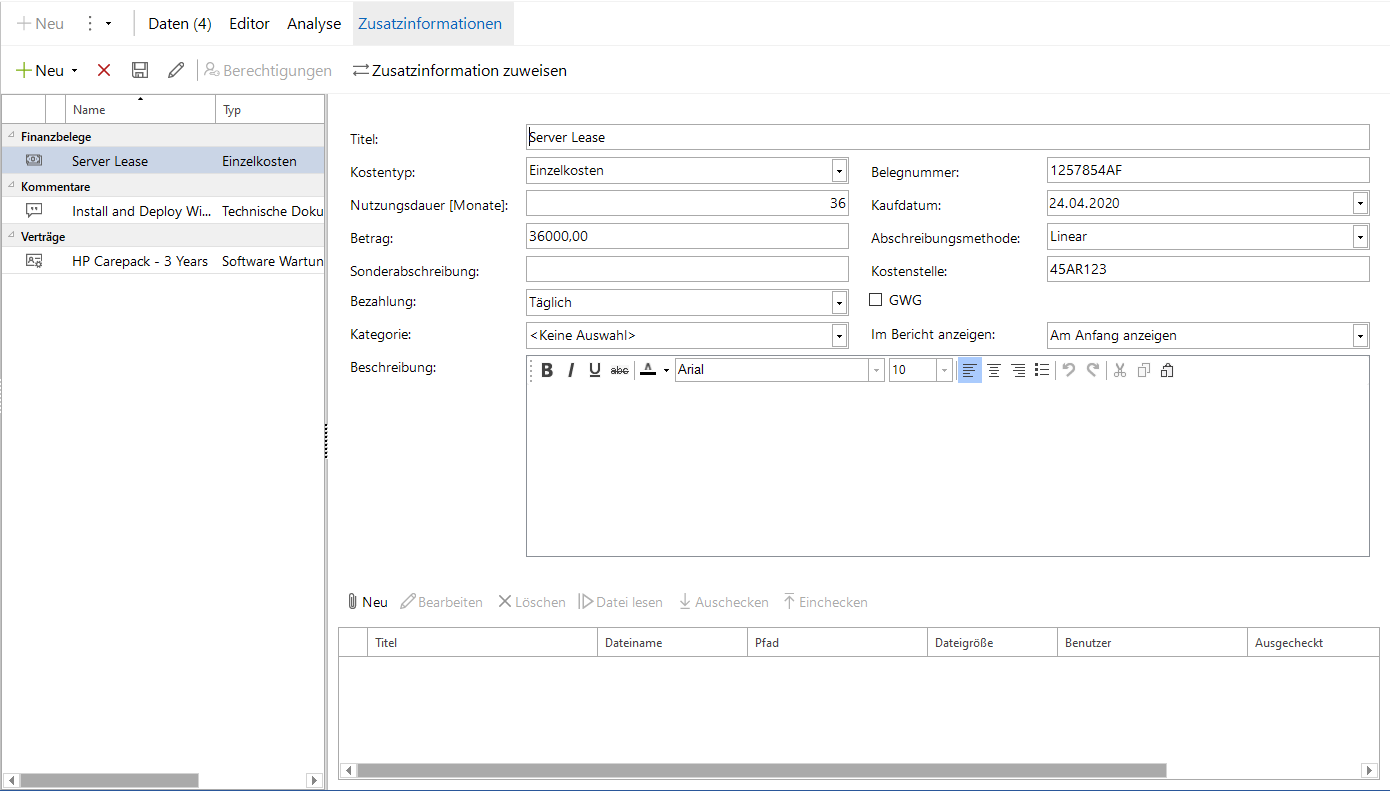The height and width of the screenshot is (791, 1390).
Task: Select the Install and Deploy Wi... entry
Action: click(x=163, y=211)
